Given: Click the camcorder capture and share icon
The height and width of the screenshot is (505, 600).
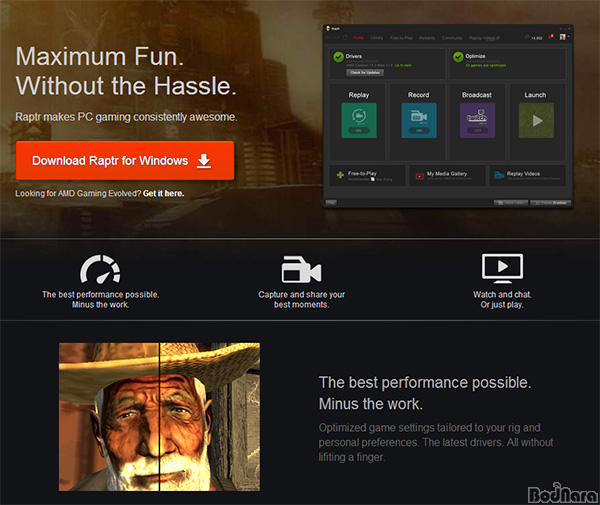Looking at the screenshot, I should tap(301, 269).
